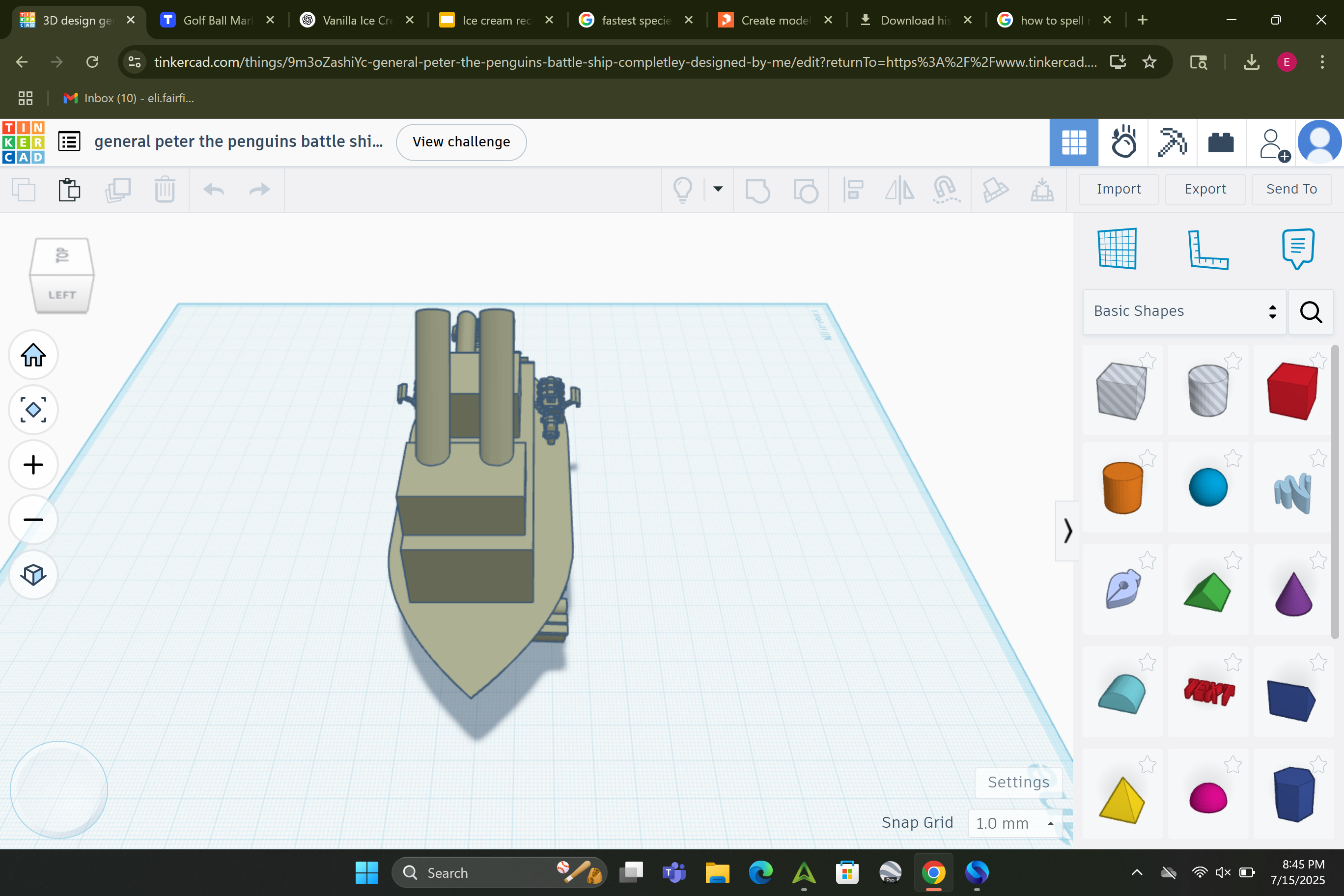Pick the orange Cylinder shape

pos(1122,487)
